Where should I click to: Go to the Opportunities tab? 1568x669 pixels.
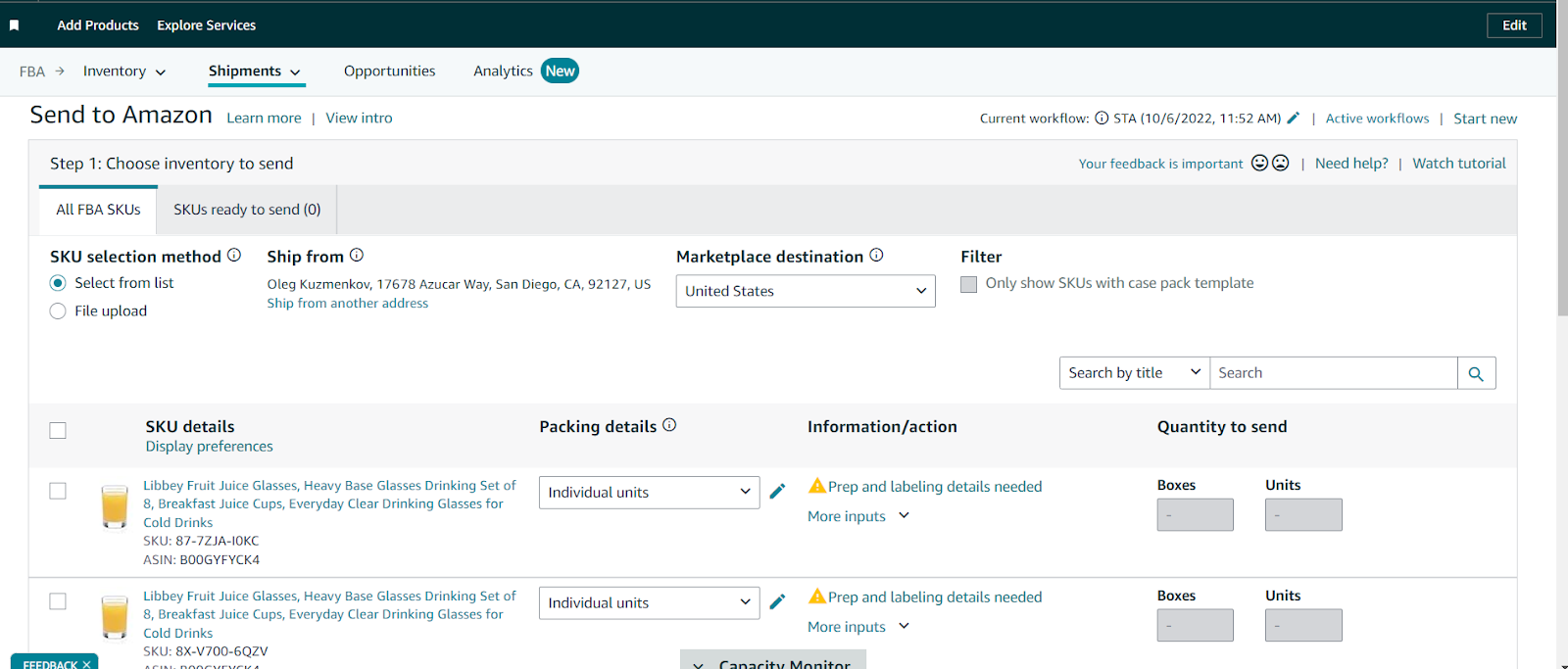pos(389,72)
